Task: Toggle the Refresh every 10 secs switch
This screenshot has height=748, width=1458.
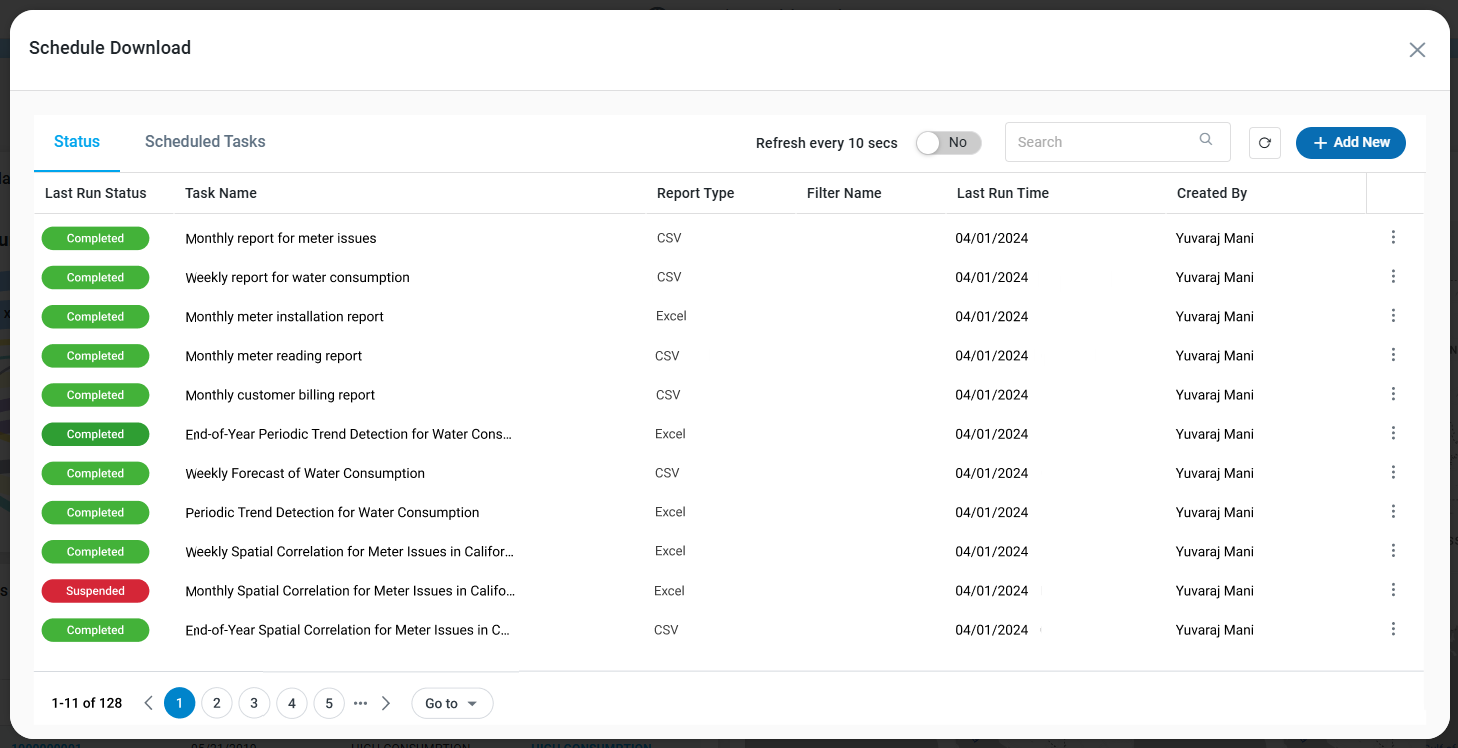Action: click(948, 143)
